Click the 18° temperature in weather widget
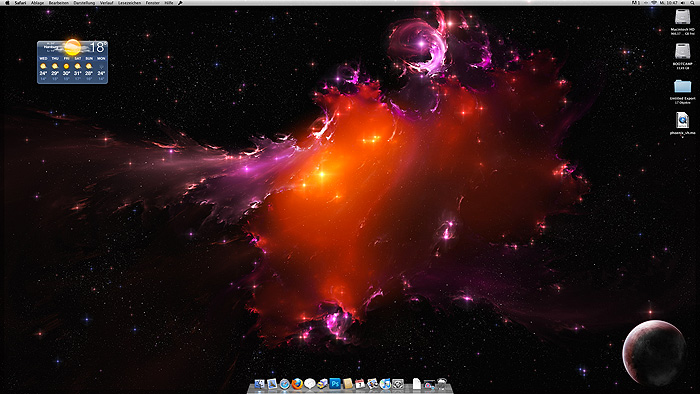The width and height of the screenshot is (700, 394). tap(98, 47)
